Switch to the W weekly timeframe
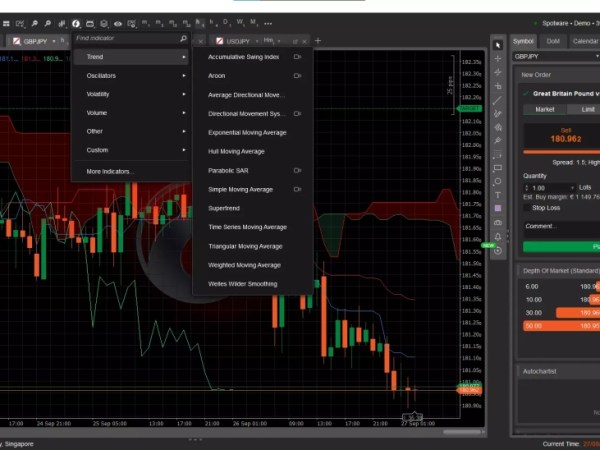This screenshot has width=600, height=450. (x=240, y=23)
